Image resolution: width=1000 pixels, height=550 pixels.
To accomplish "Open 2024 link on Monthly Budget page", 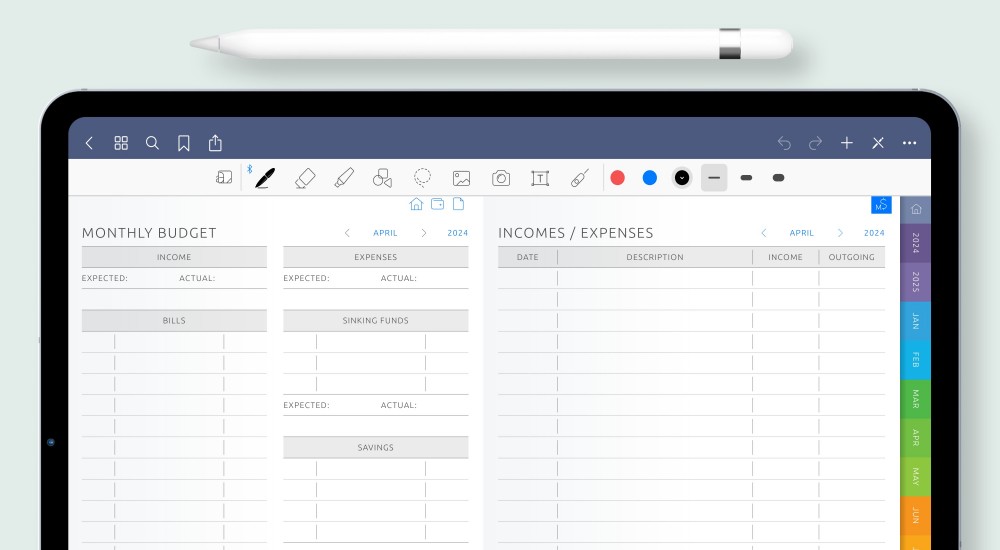I will click(457, 233).
